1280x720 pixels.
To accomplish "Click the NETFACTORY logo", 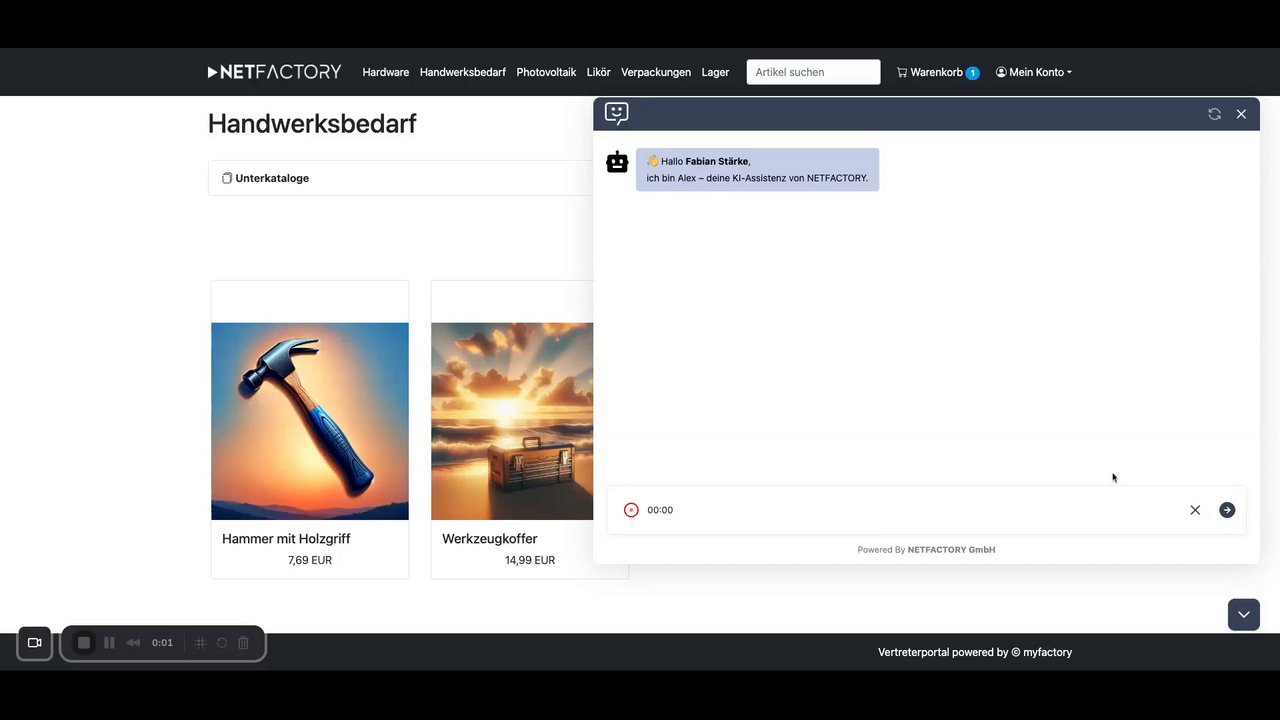I will (x=274, y=72).
